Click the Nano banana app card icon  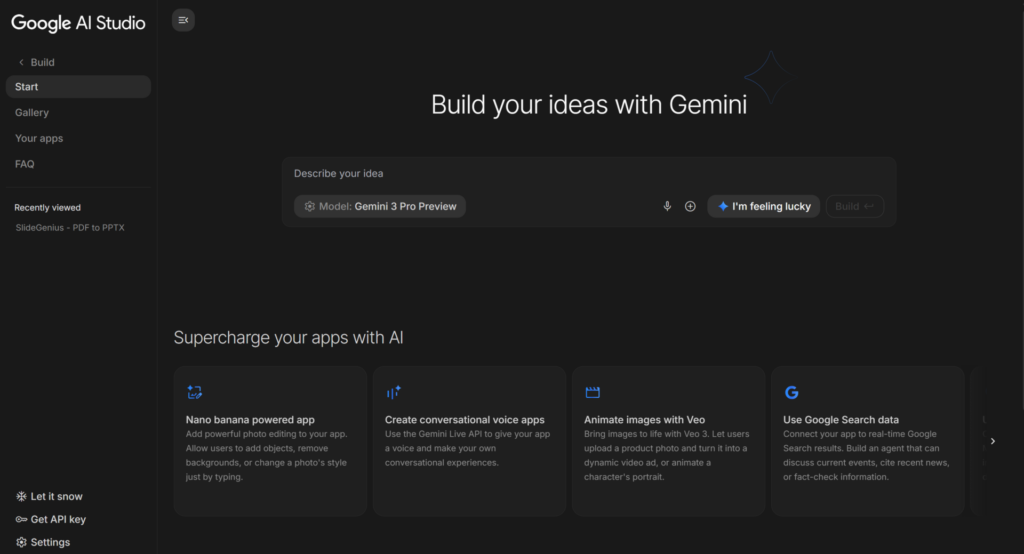click(x=195, y=393)
